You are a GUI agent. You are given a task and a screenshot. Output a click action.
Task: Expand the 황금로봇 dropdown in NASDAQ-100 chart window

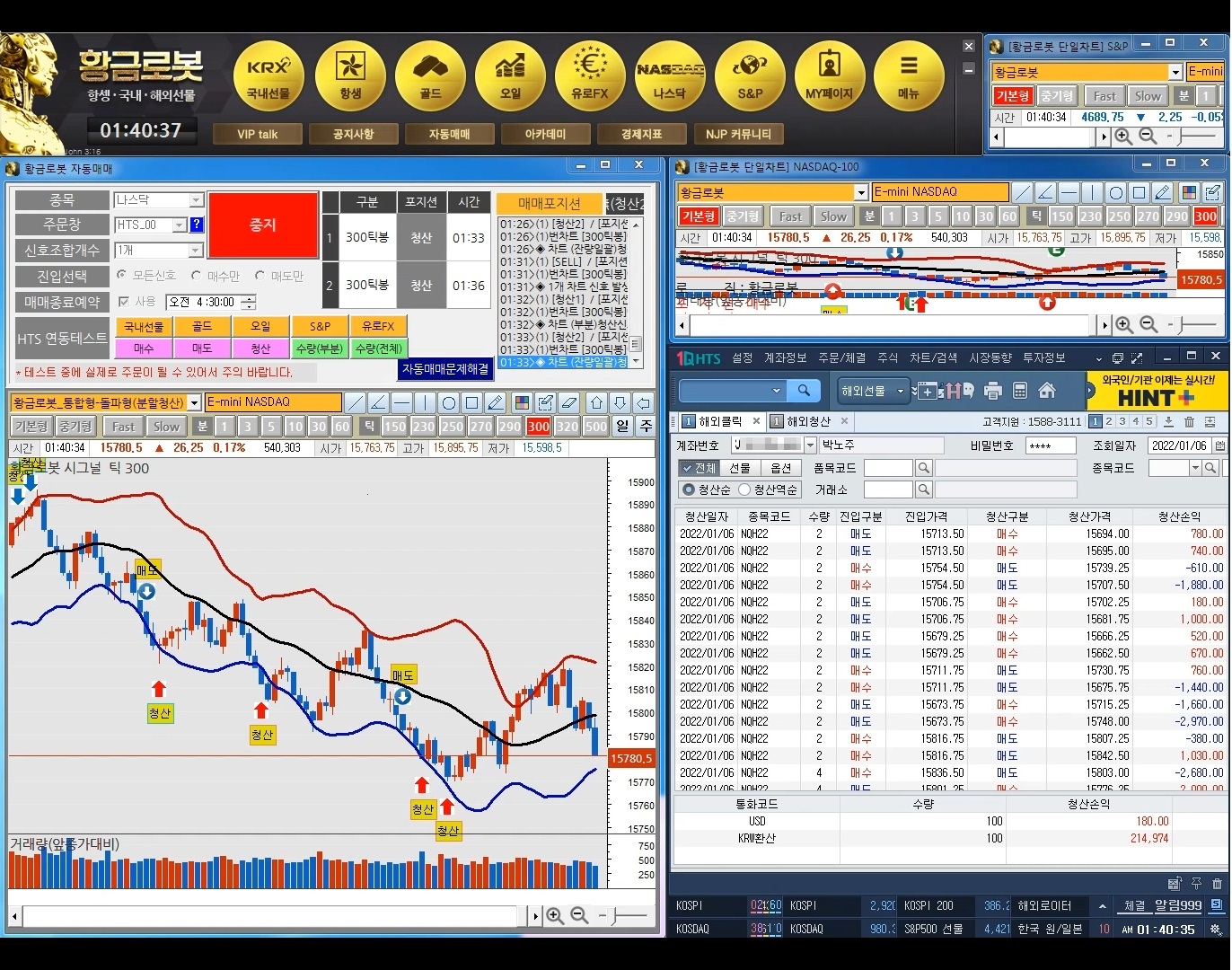pyautogui.click(x=860, y=192)
